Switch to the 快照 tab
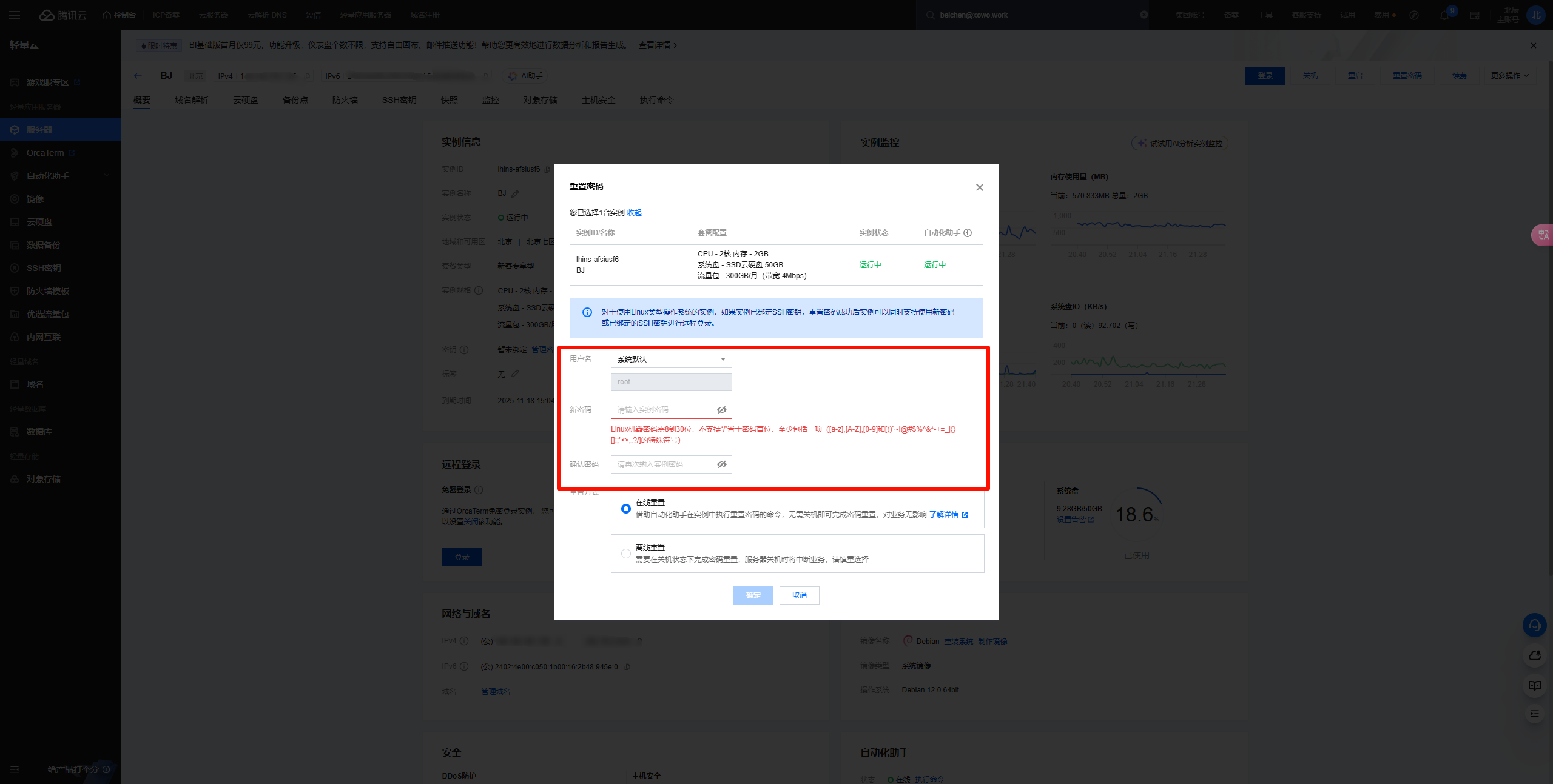The width and height of the screenshot is (1553, 784). [450, 100]
